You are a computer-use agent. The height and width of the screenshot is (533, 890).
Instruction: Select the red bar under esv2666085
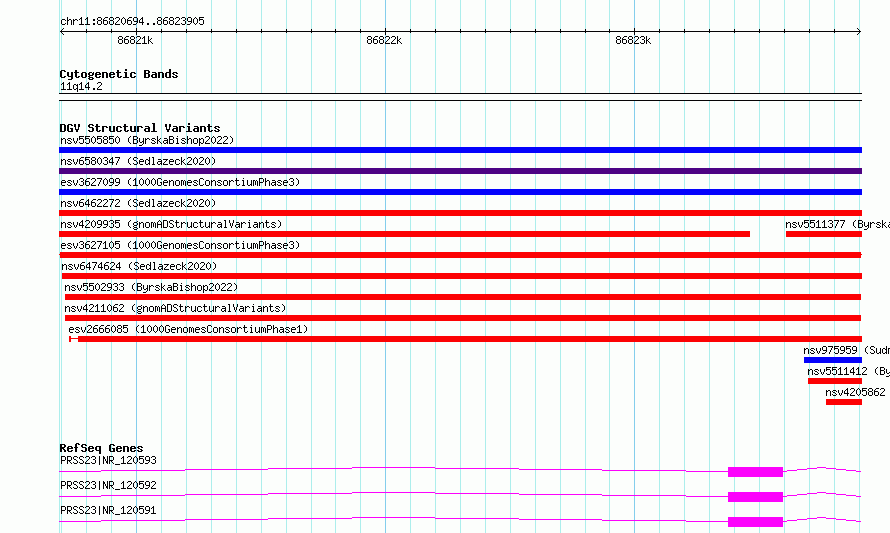click(x=465, y=339)
